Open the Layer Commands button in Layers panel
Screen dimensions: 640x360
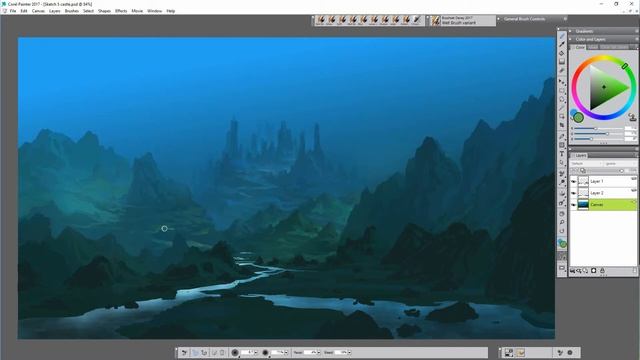(x=573, y=271)
